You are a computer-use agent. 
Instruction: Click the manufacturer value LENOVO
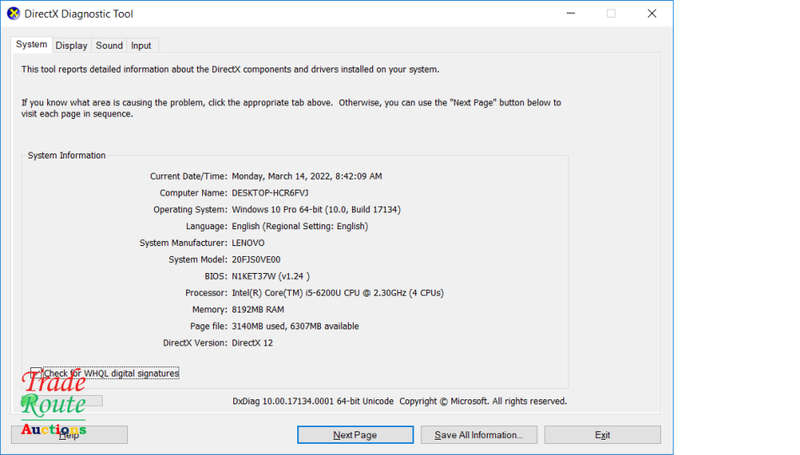(x=248, y=243)
